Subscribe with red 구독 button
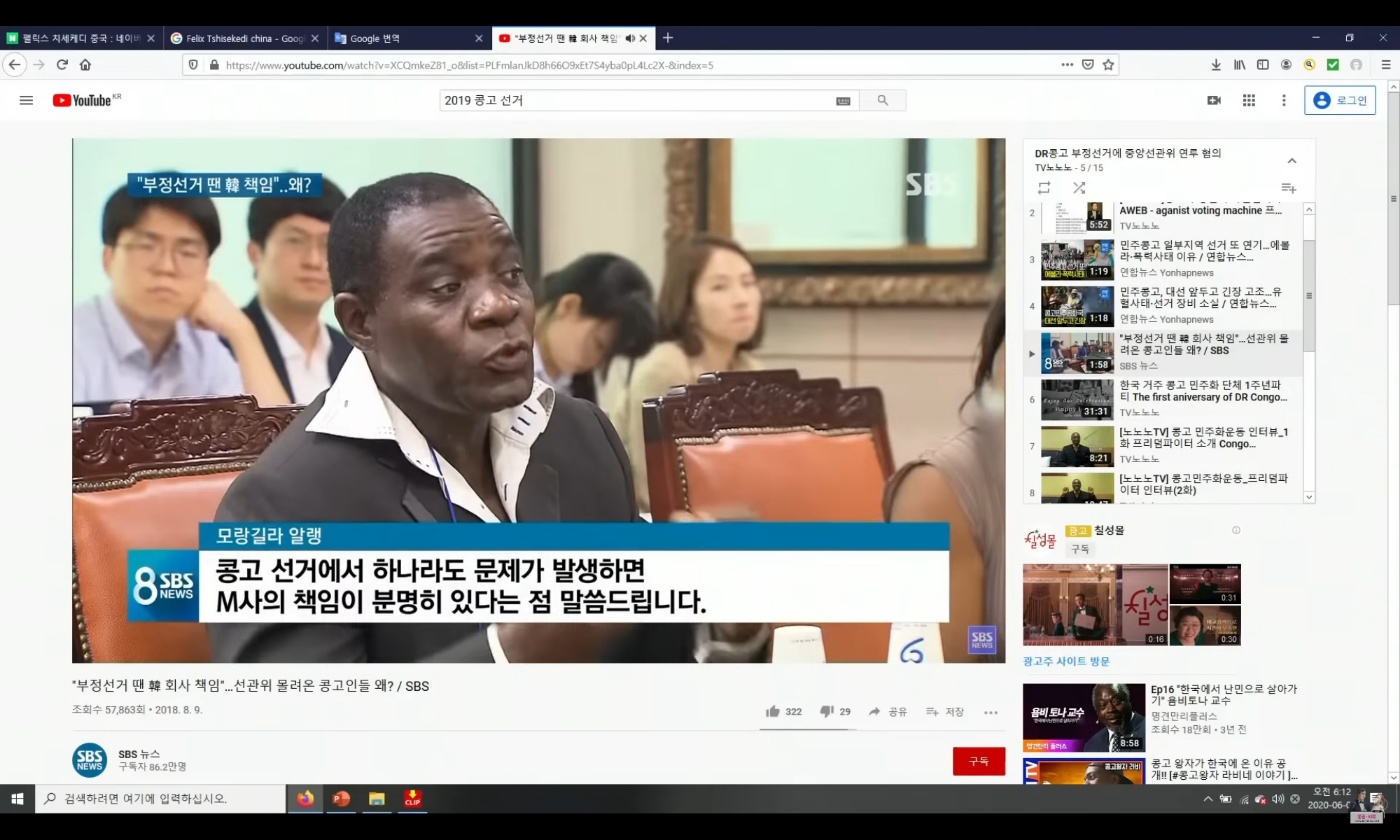The height and width of the screenshot is (840, 1400). click(979, 761)
